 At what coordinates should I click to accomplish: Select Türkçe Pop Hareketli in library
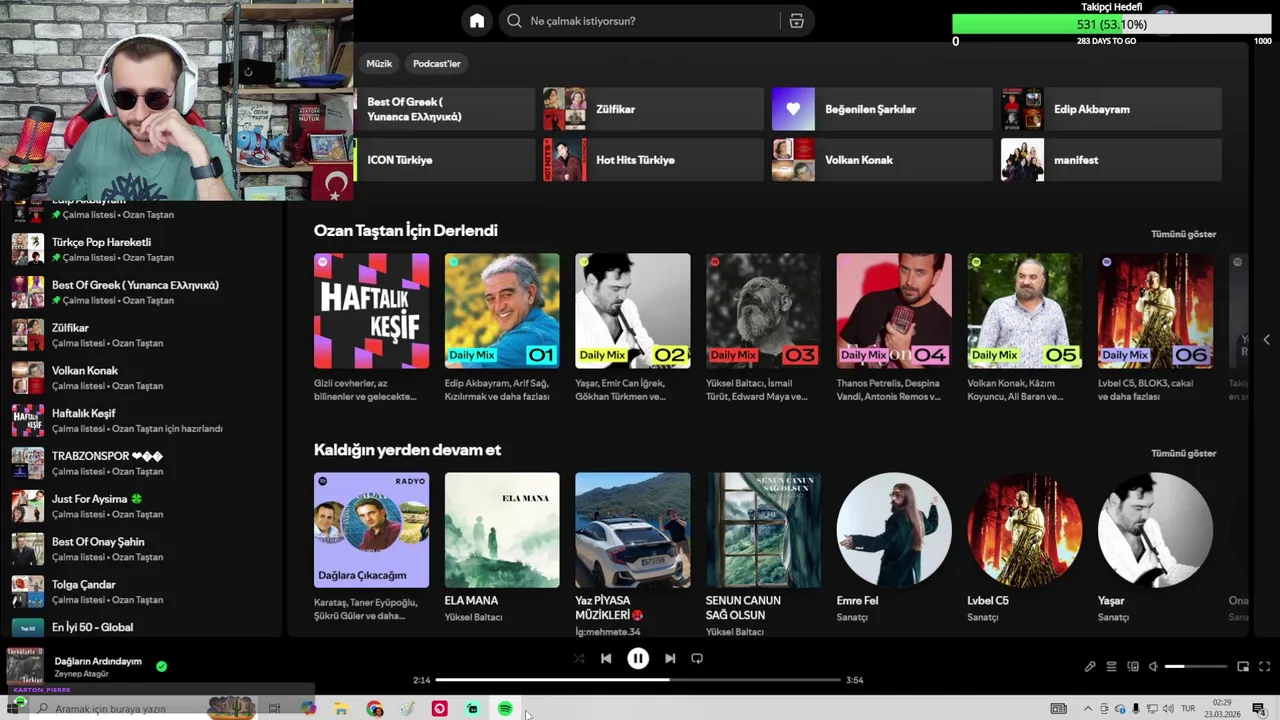[142, 249]
